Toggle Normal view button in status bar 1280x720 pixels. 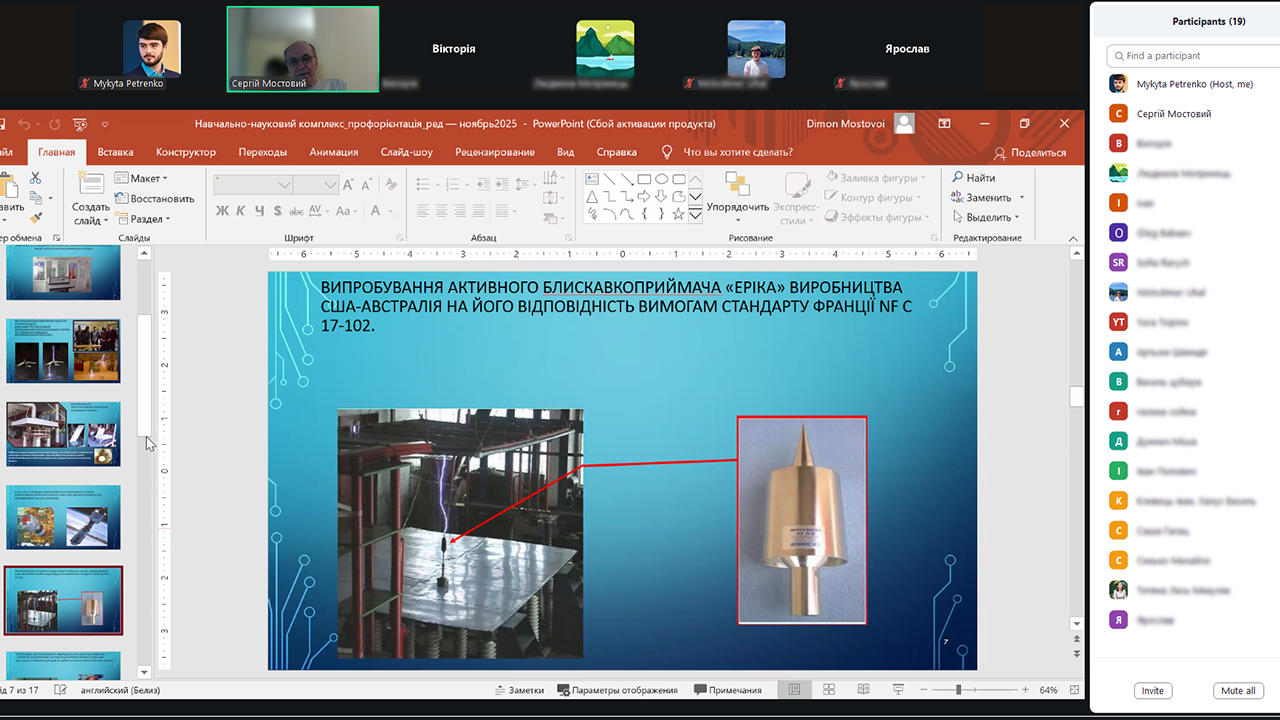tap(795, 690)
